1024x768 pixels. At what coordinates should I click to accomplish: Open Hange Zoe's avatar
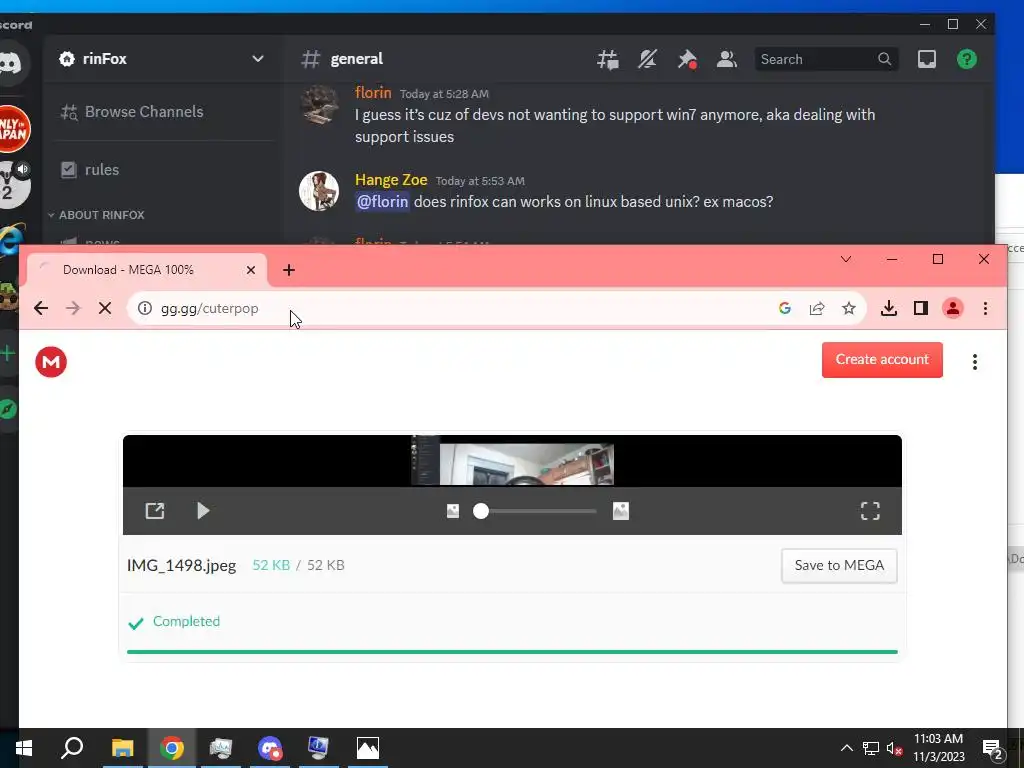[x=319, y=191]
